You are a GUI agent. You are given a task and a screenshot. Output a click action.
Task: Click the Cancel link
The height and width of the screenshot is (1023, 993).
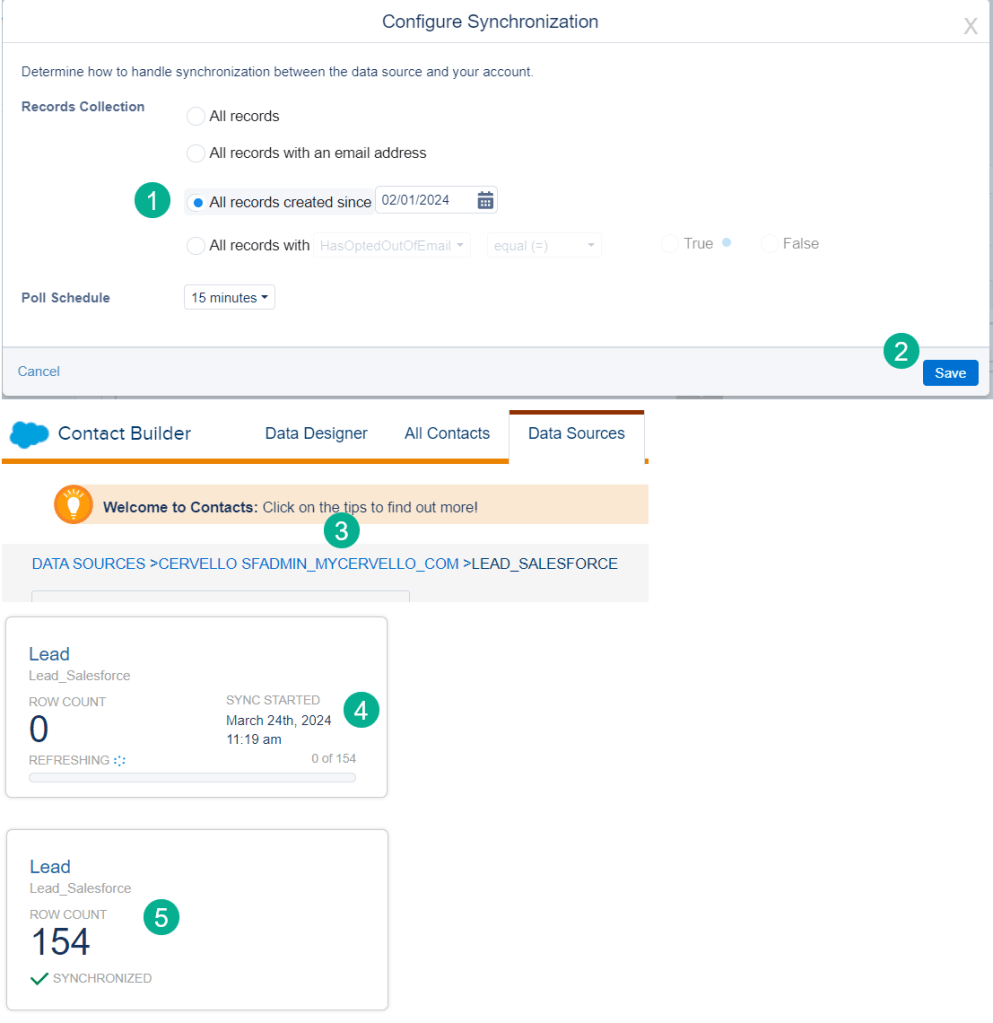pyautogui.click(x=39, y=372)
